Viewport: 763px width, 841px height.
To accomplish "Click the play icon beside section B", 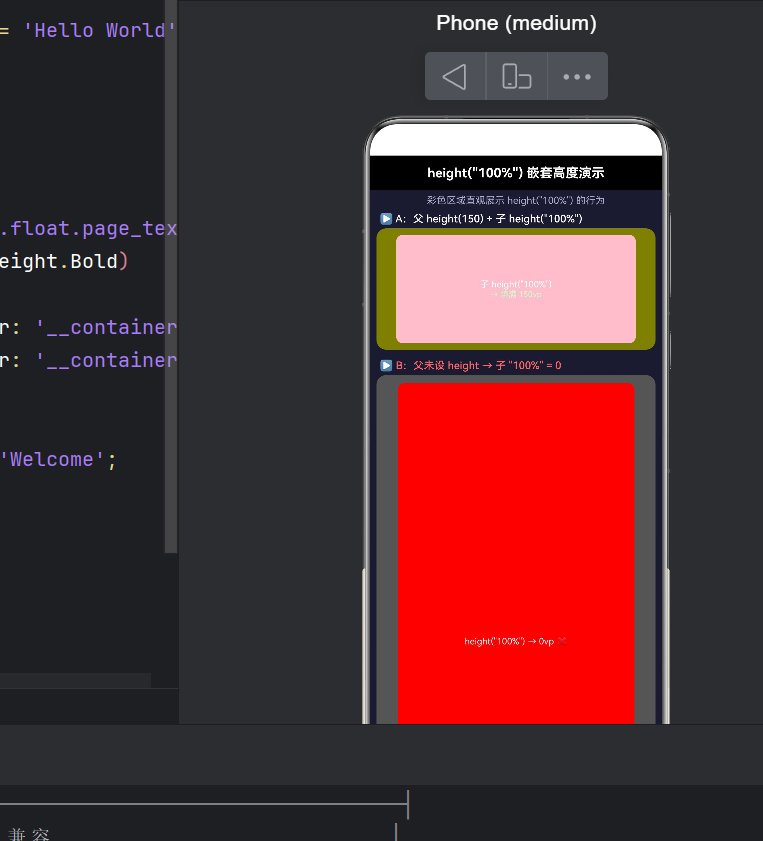I will 386,365.
